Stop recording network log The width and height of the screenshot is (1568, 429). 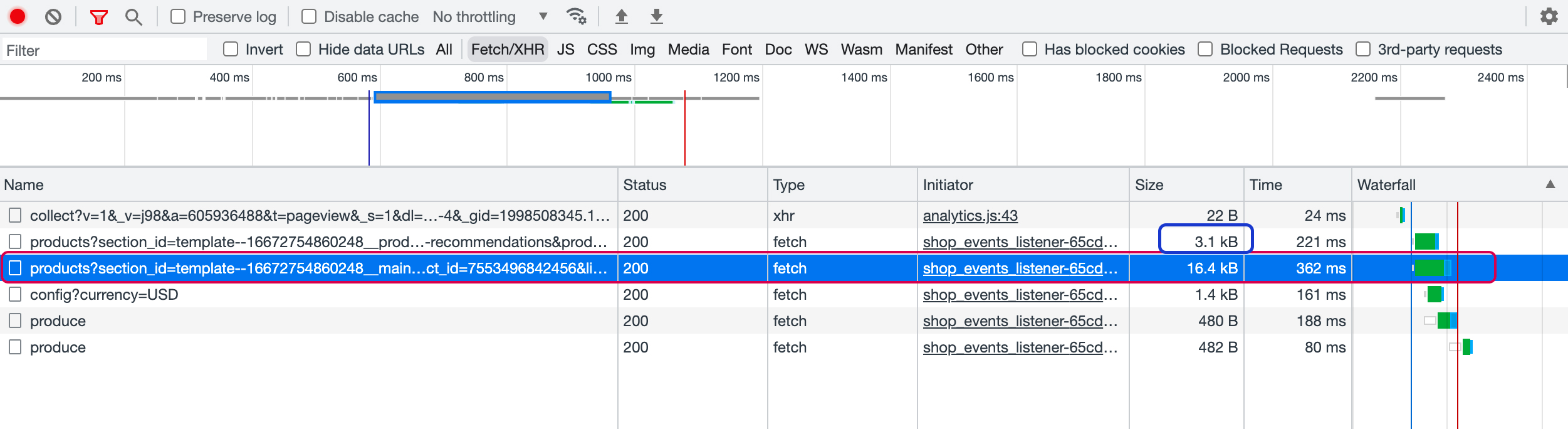(x=18, y=16)
